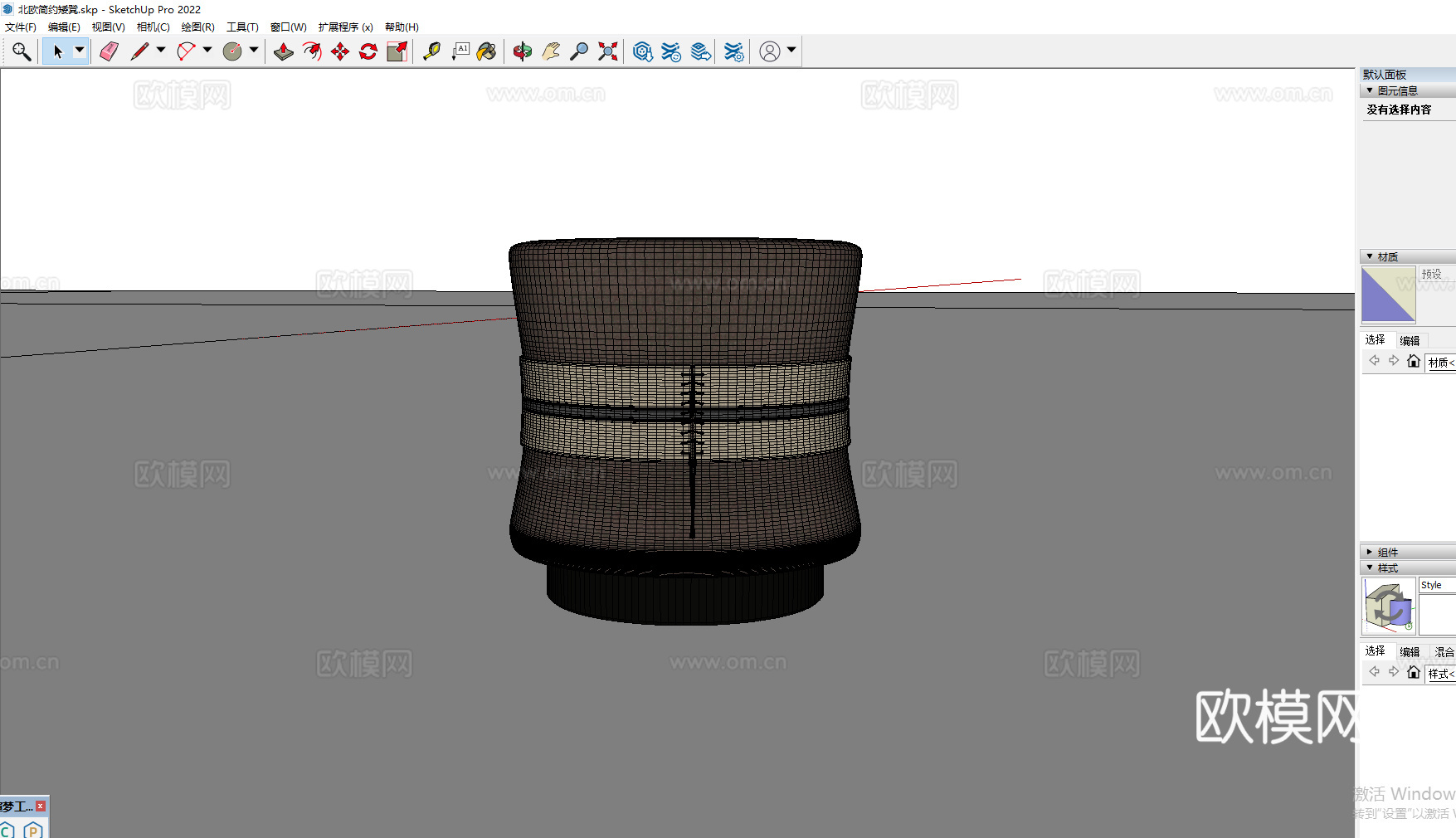This screenshot has height=838, width=1456.
Task: Open the 绘图(R) menu
Action: click(x=197, y=27)
